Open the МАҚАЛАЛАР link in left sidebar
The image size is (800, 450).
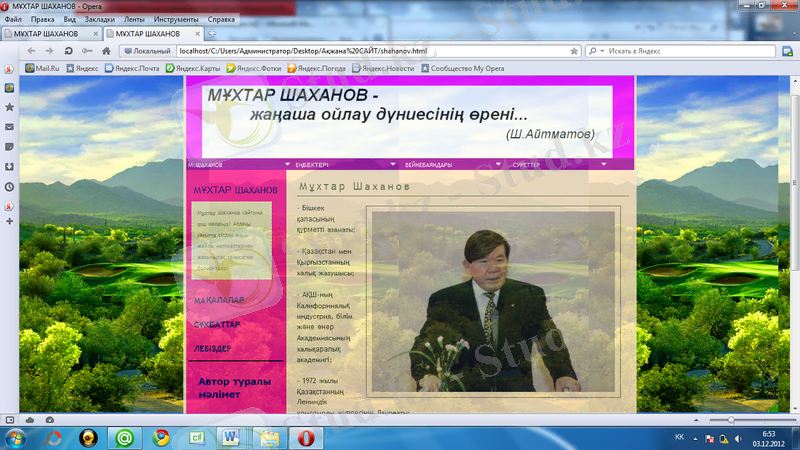click(219, 300)
